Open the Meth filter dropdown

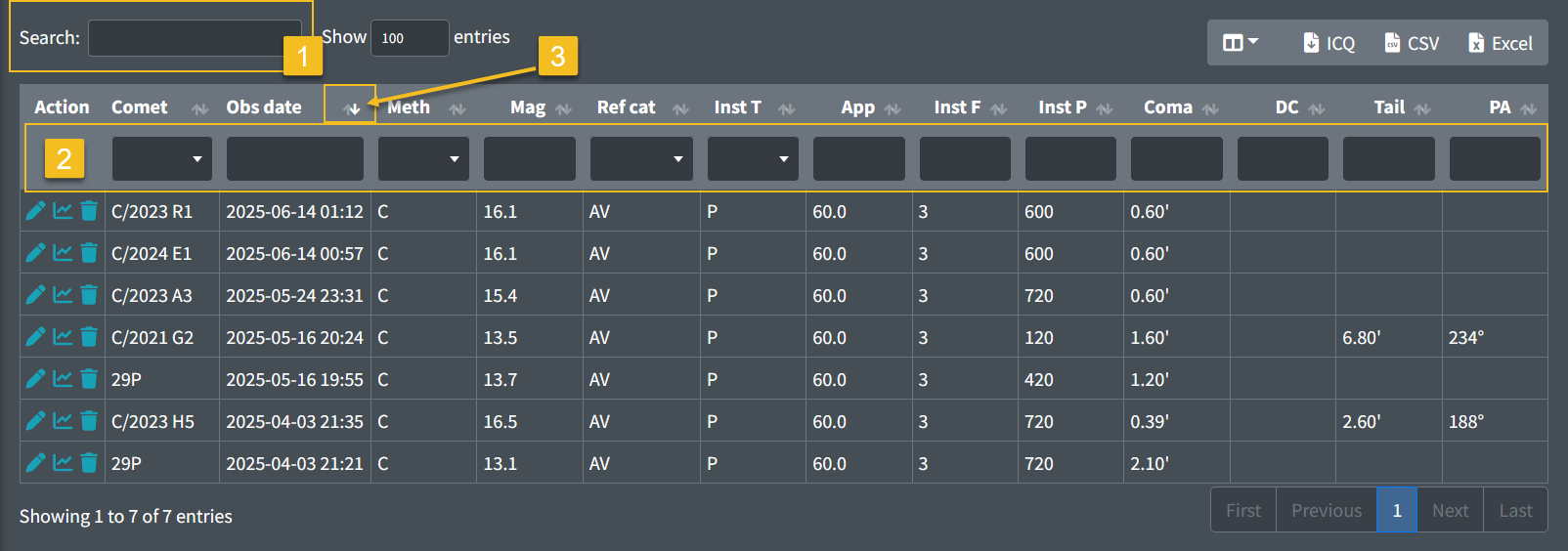(x=423, y=158)
